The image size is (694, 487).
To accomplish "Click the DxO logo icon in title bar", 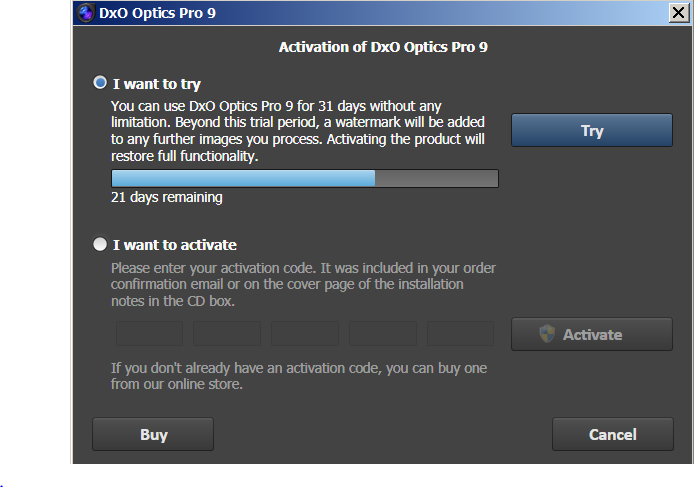I will point(87,13).
